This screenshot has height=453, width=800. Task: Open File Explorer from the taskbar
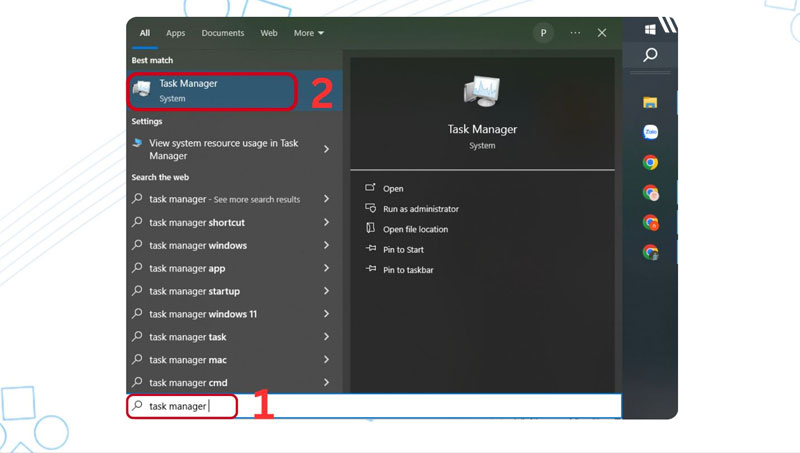click(650, 102)
